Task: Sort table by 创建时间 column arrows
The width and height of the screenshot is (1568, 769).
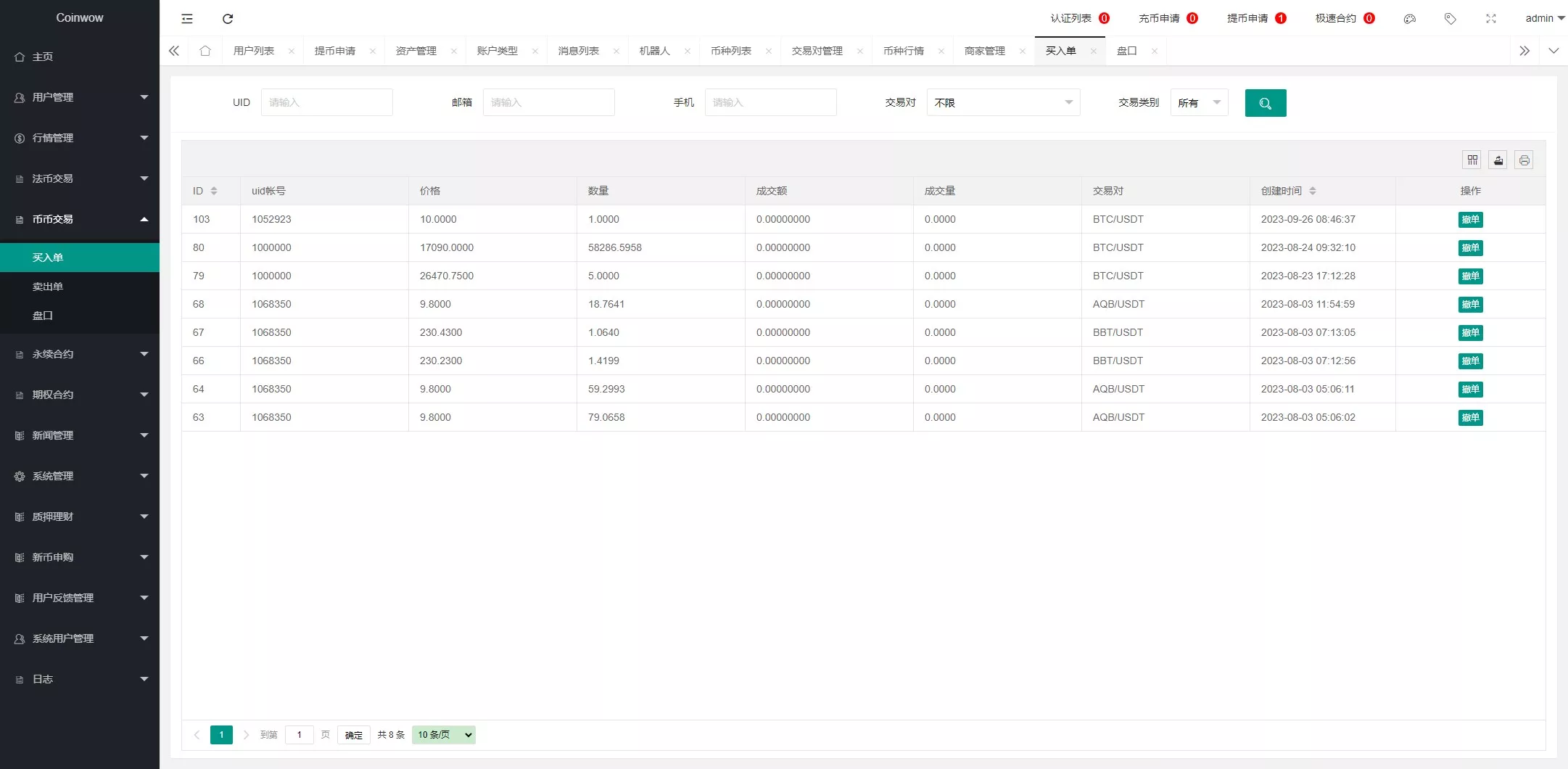Action: 1312,191
